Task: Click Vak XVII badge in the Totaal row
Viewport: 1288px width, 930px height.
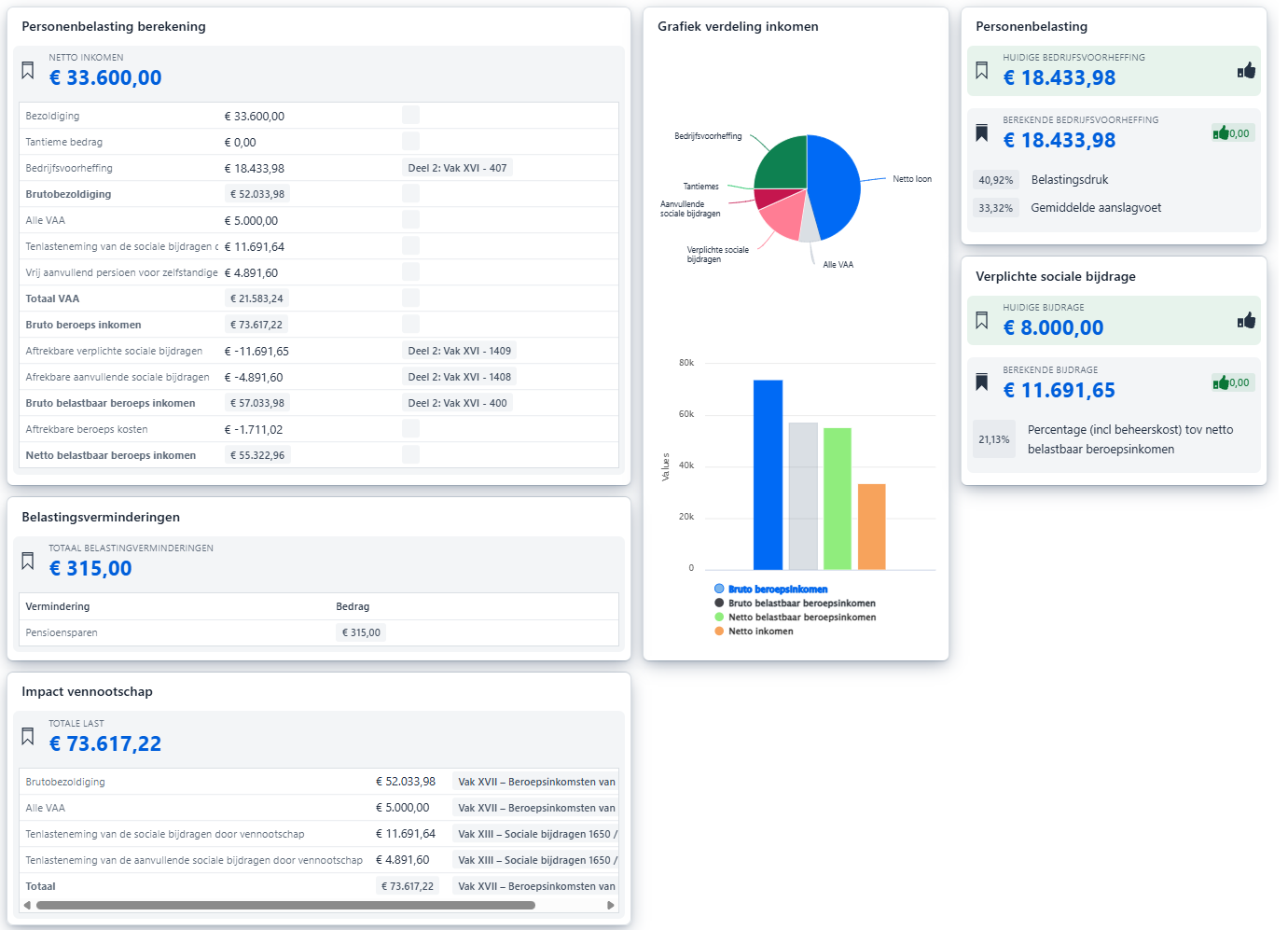Action: (x=535, y=886)
